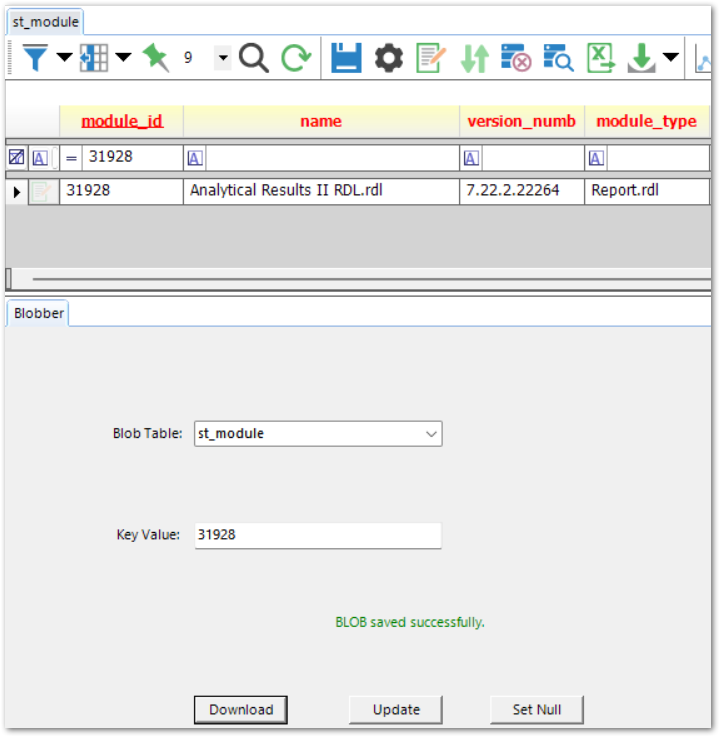
Task: Click the Key Value input field
Action: pyautogui.click(x=318, y=535)
